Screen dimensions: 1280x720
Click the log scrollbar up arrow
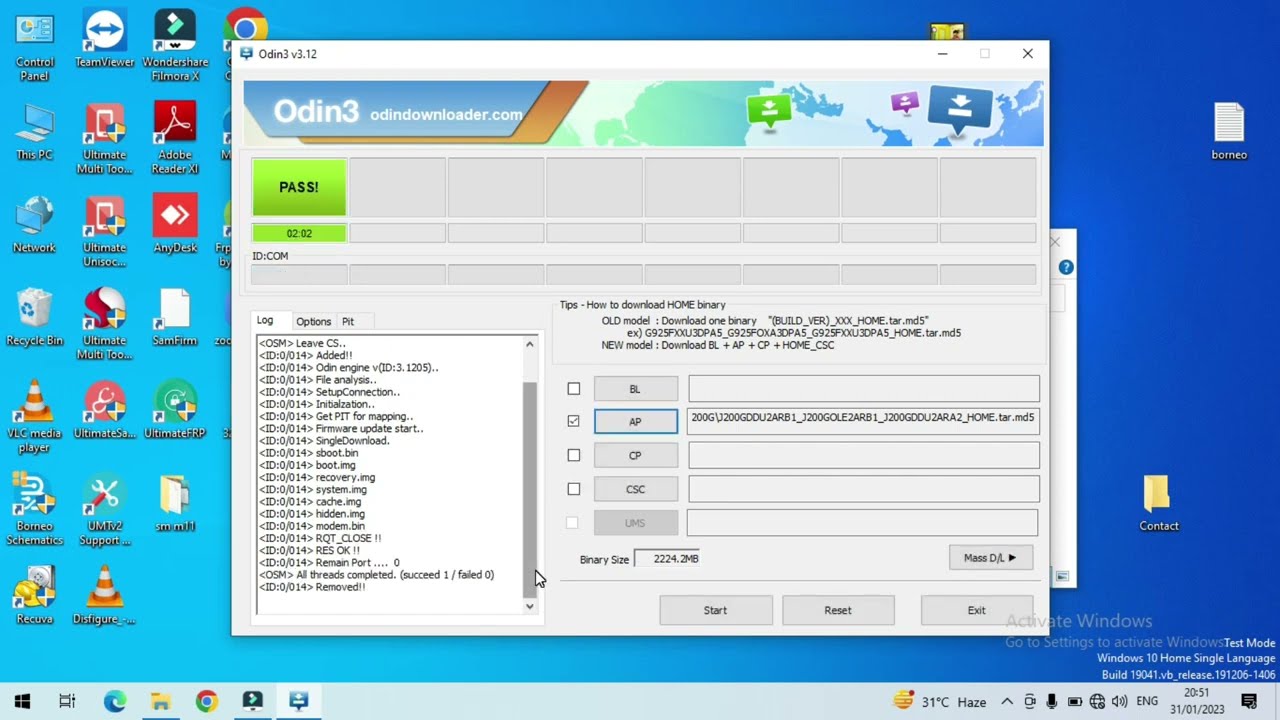tap(530, 344)
